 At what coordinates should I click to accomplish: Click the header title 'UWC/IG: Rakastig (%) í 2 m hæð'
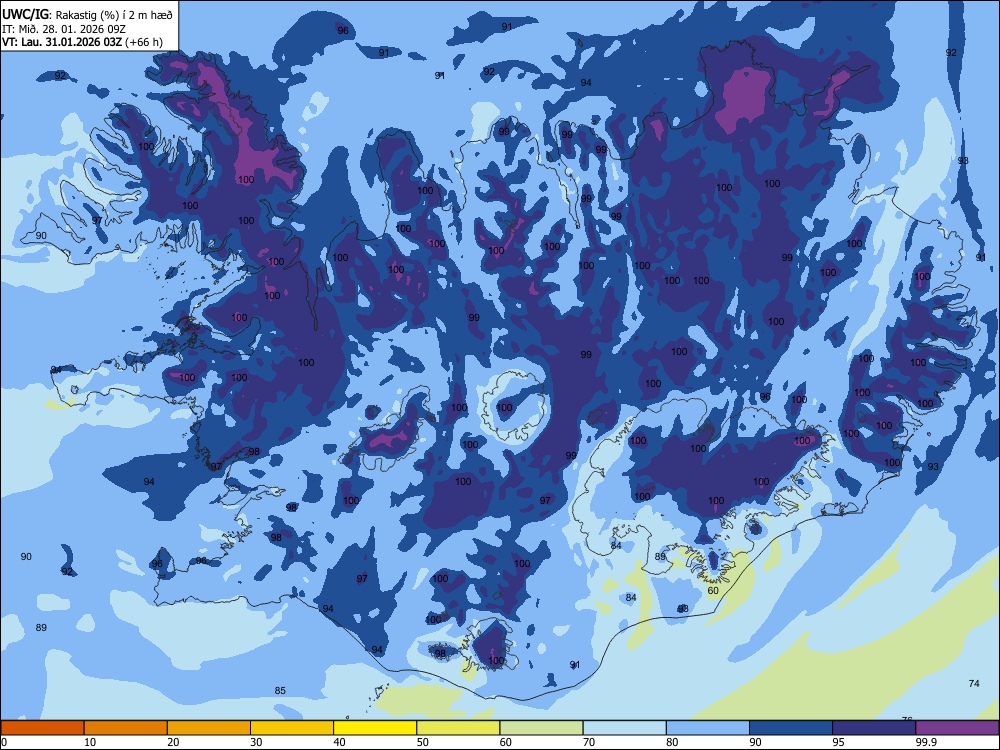coord(87,15)
